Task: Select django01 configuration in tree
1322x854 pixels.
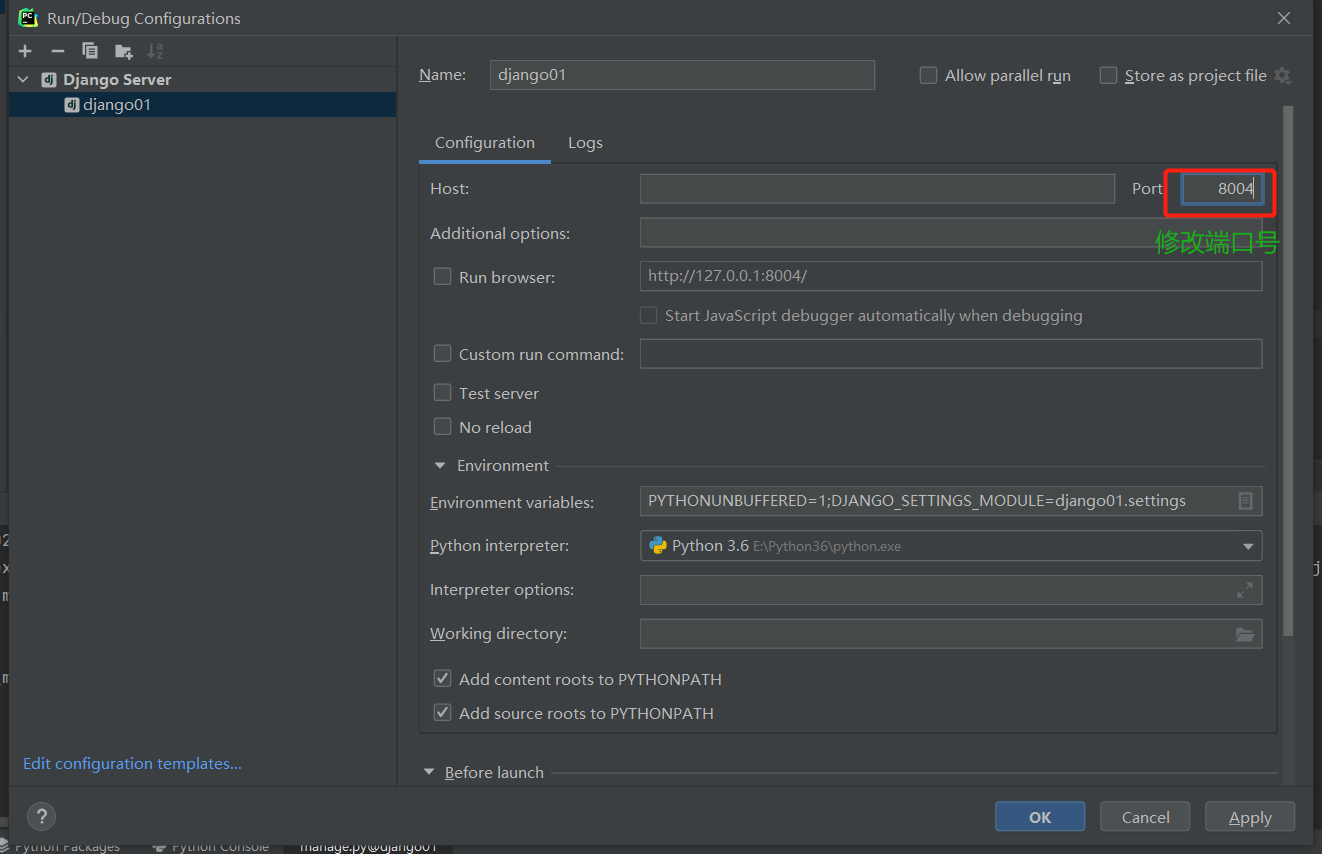Action: [x=202, y=104]
